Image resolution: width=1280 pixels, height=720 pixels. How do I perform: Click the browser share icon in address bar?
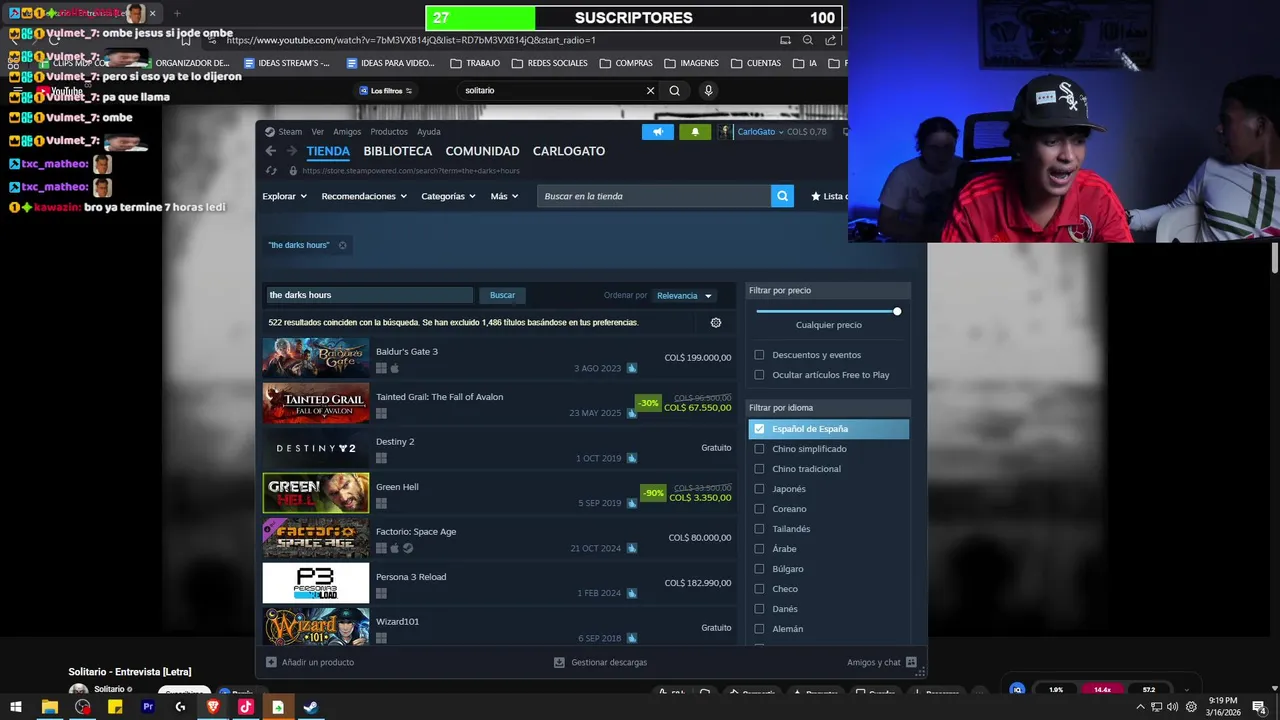coord(831,40)
